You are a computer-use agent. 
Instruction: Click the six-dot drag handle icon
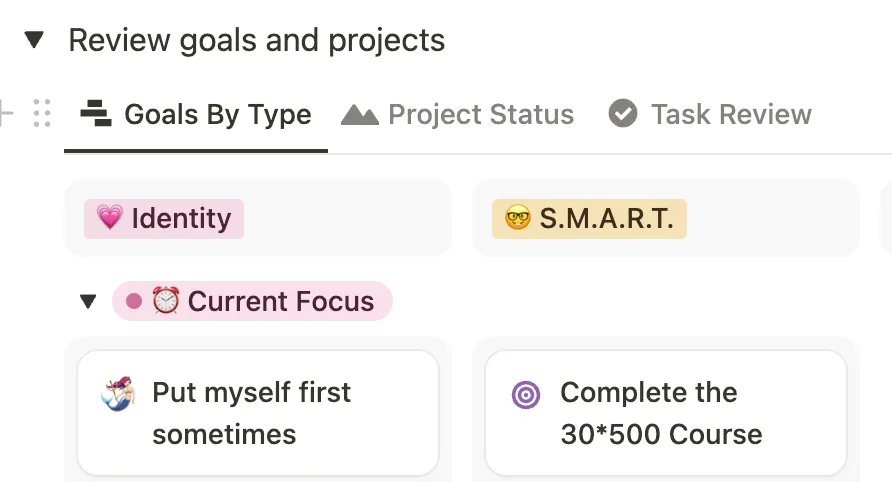pyautogui.click(x=42, y=114)
